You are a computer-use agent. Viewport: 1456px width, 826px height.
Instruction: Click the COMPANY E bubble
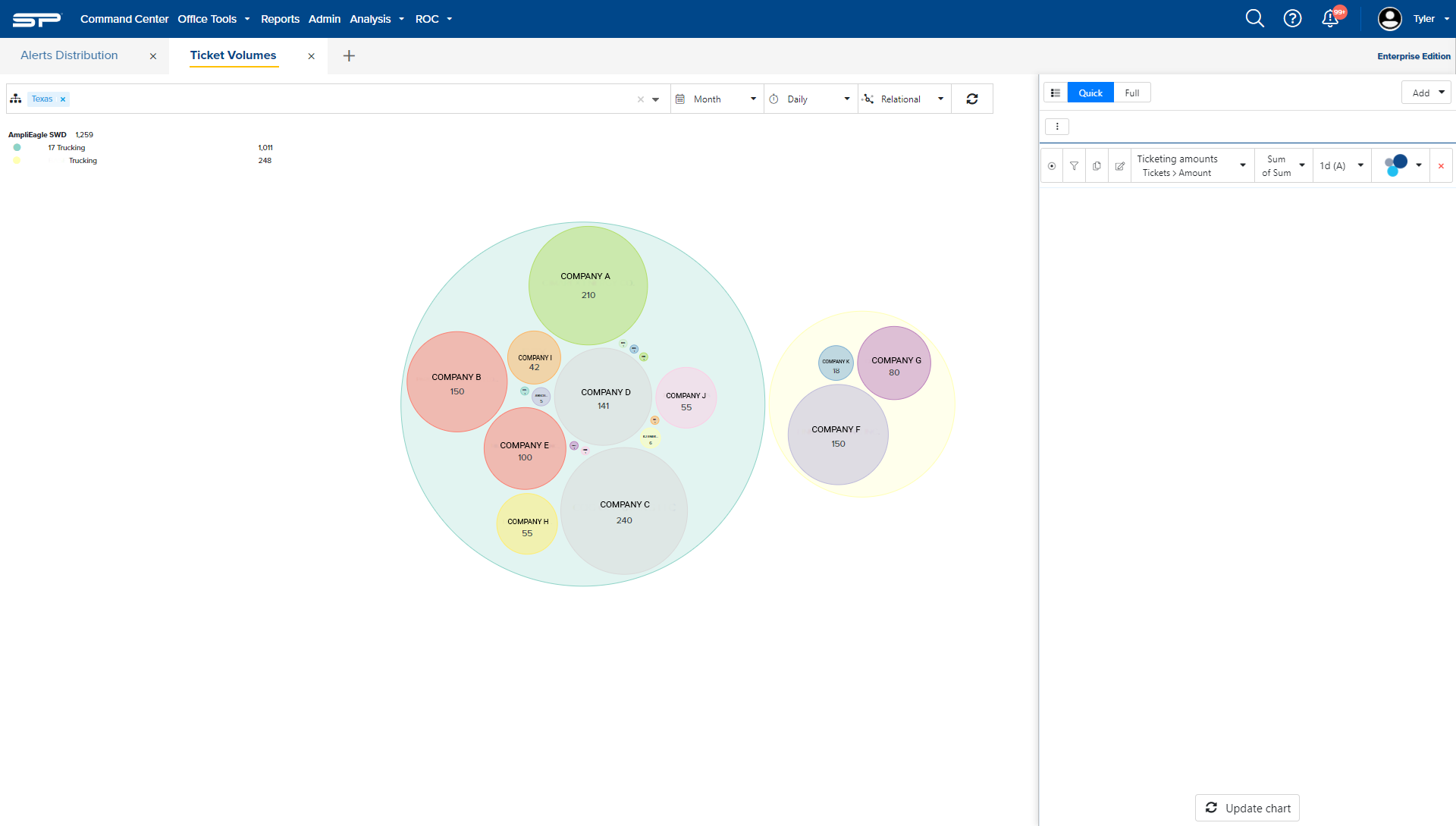[525, 449]
